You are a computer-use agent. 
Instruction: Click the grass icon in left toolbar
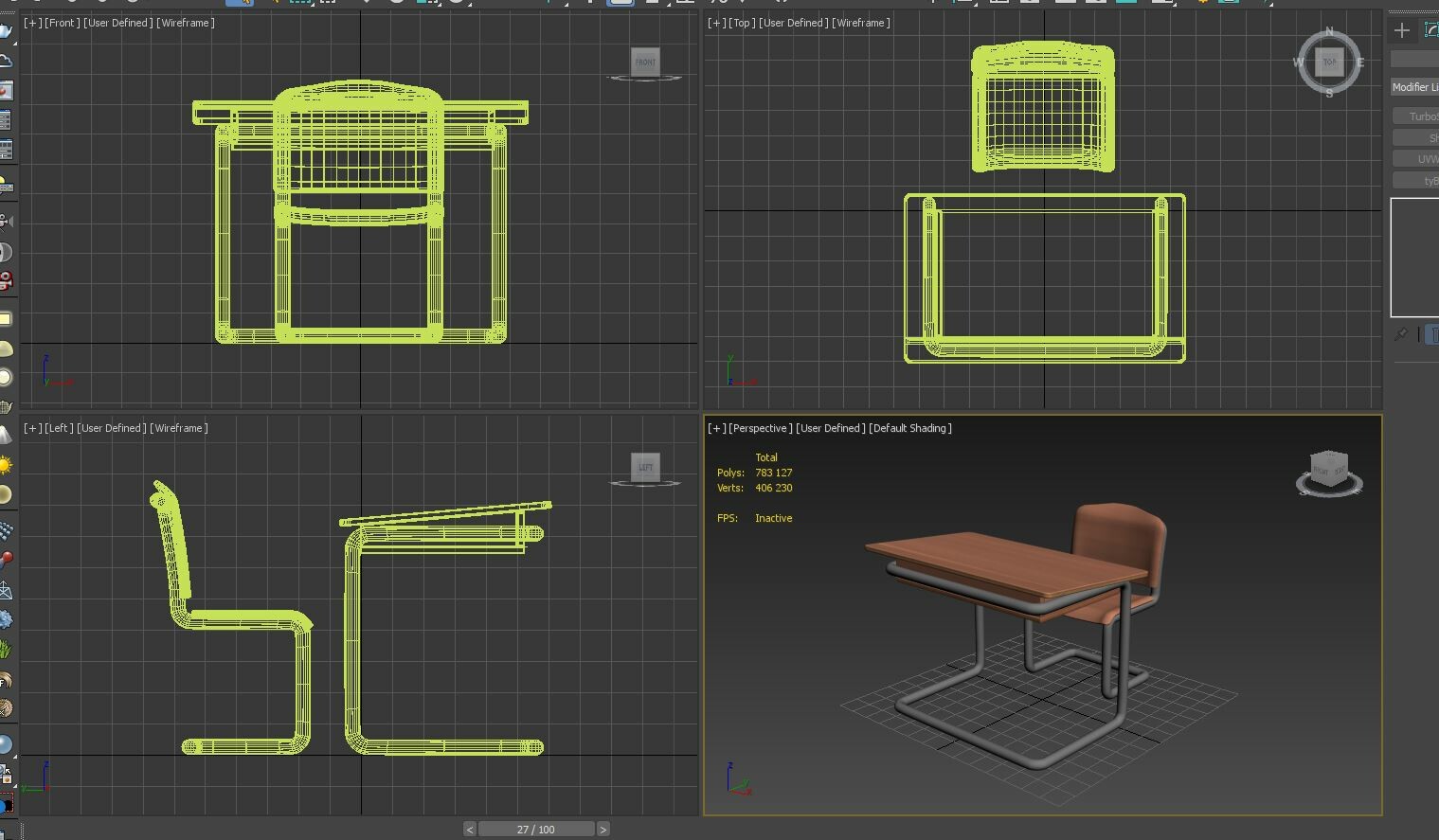6,650
